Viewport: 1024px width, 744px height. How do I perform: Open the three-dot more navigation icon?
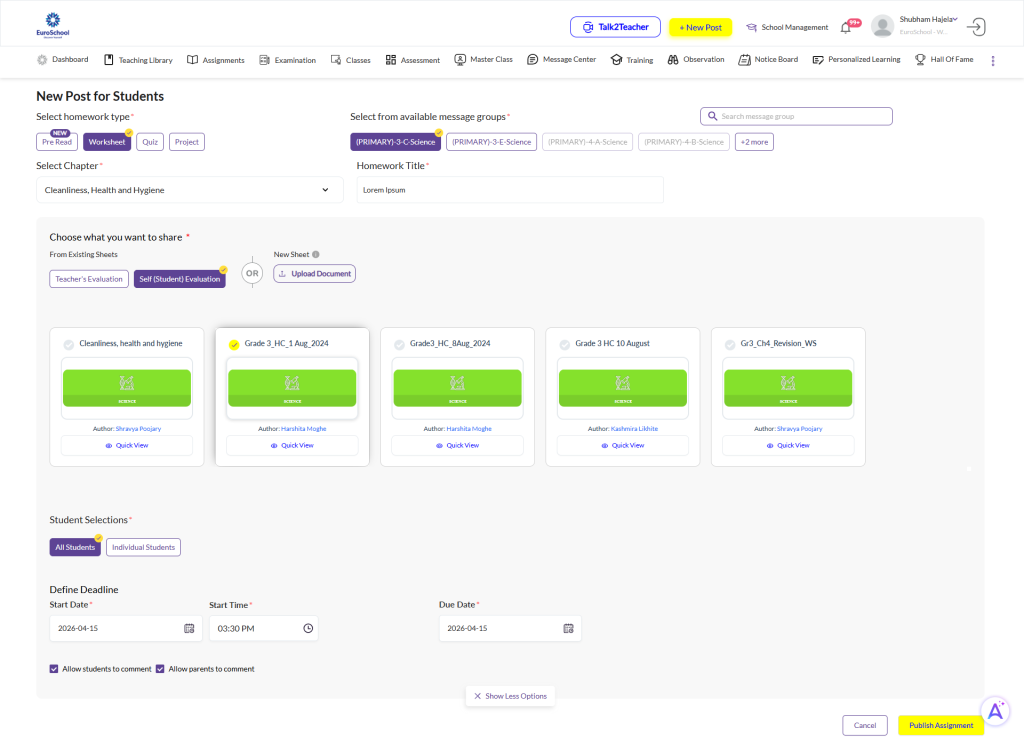coord(993,60)
